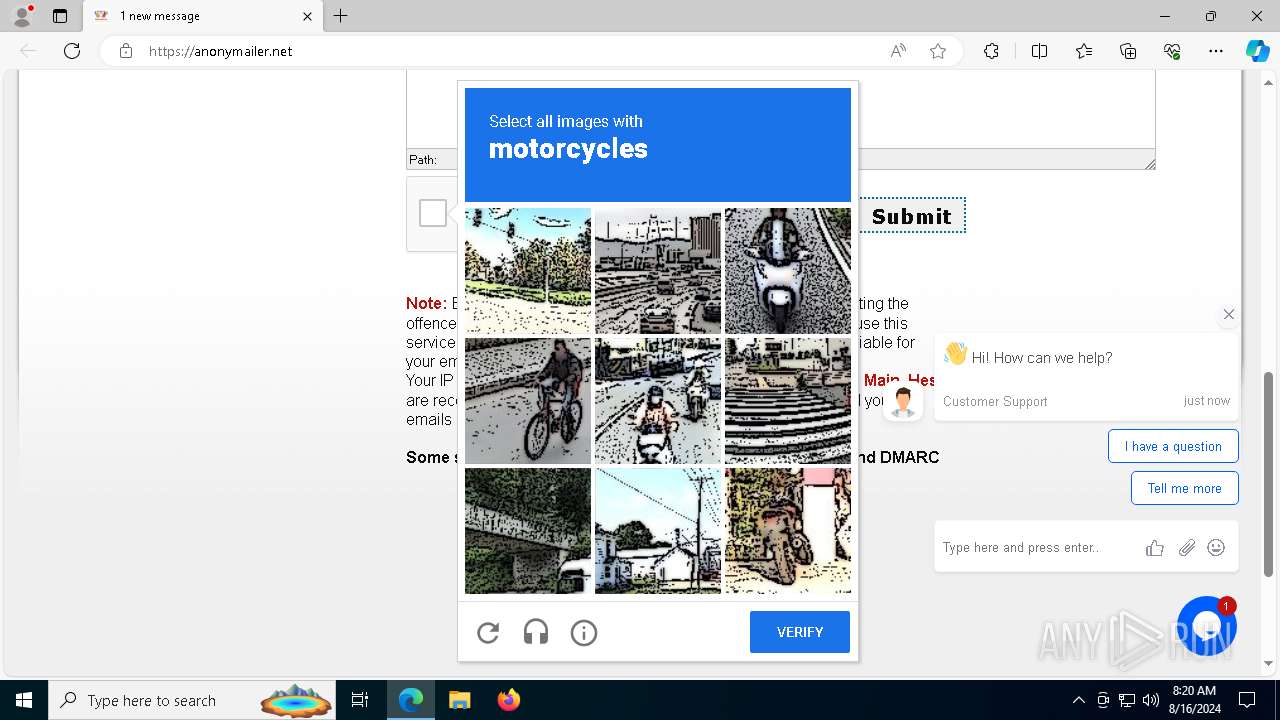Open the Favorites list icon

pyautogui.click(x=1084, y=51)
